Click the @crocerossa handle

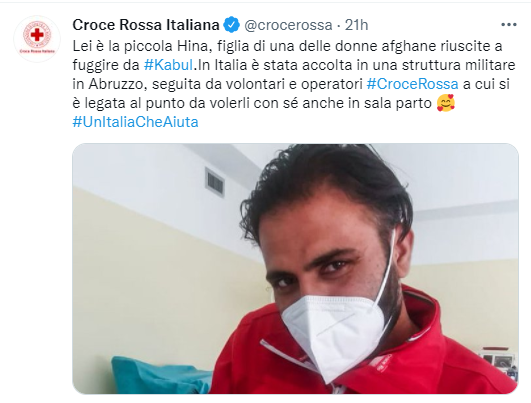pyautogui.click(x=288, y=25)
